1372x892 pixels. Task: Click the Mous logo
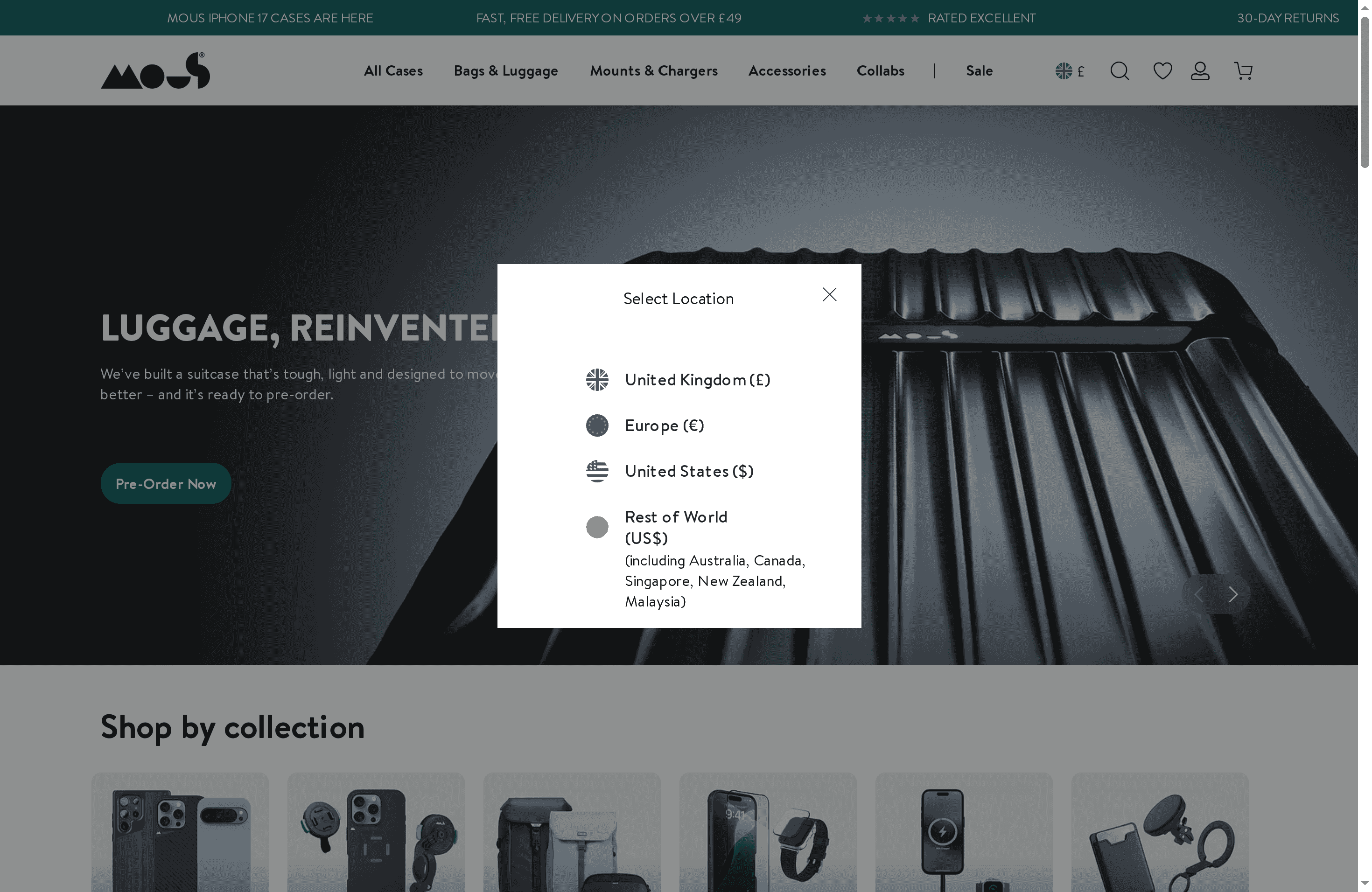154,70
